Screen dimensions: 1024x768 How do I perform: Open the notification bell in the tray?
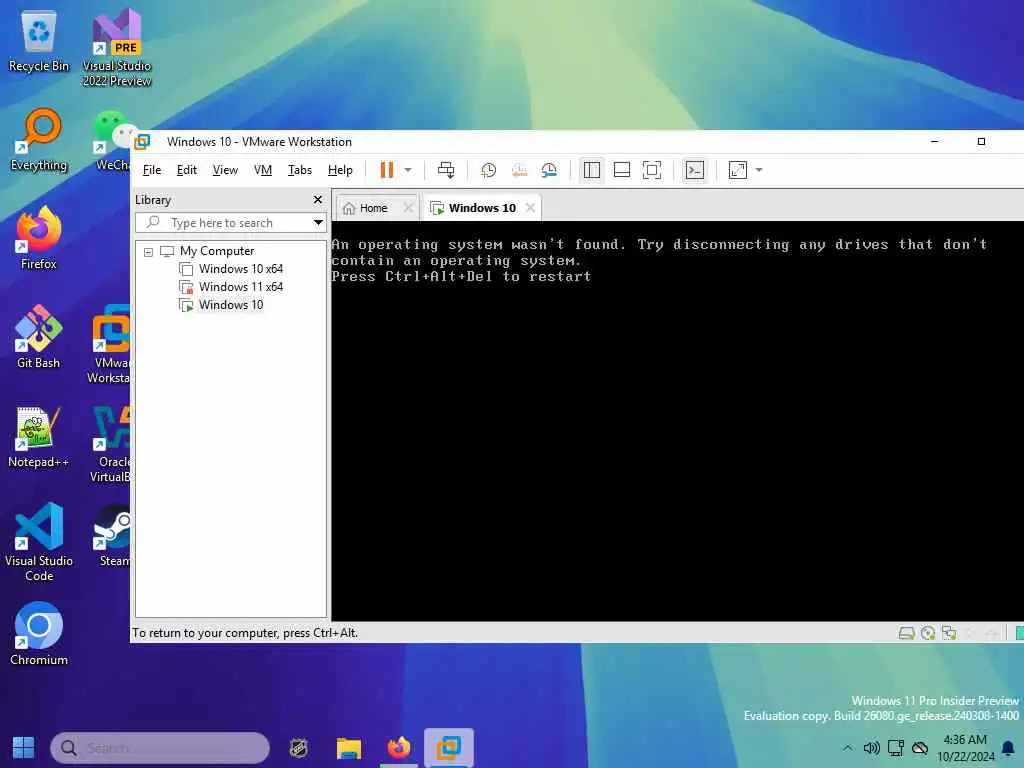click(x=1008, y=748)
